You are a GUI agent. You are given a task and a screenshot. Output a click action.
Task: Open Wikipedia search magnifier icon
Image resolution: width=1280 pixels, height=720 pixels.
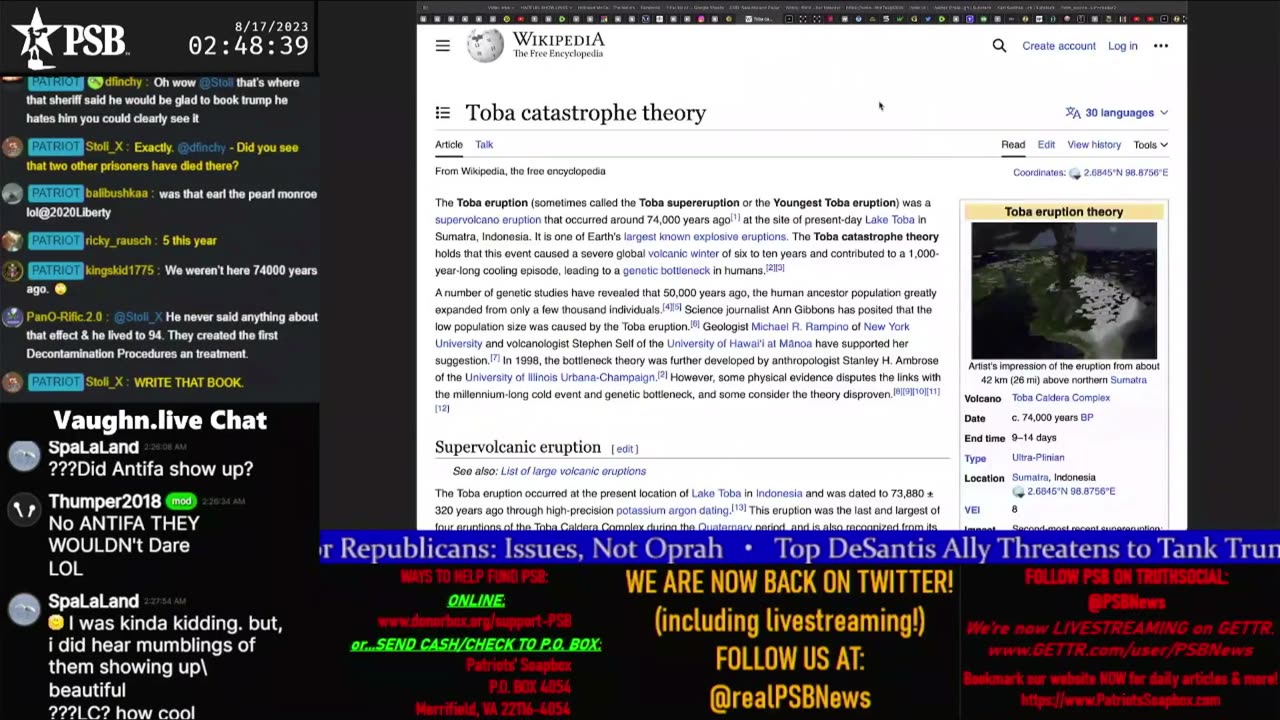tap(999, 46)
